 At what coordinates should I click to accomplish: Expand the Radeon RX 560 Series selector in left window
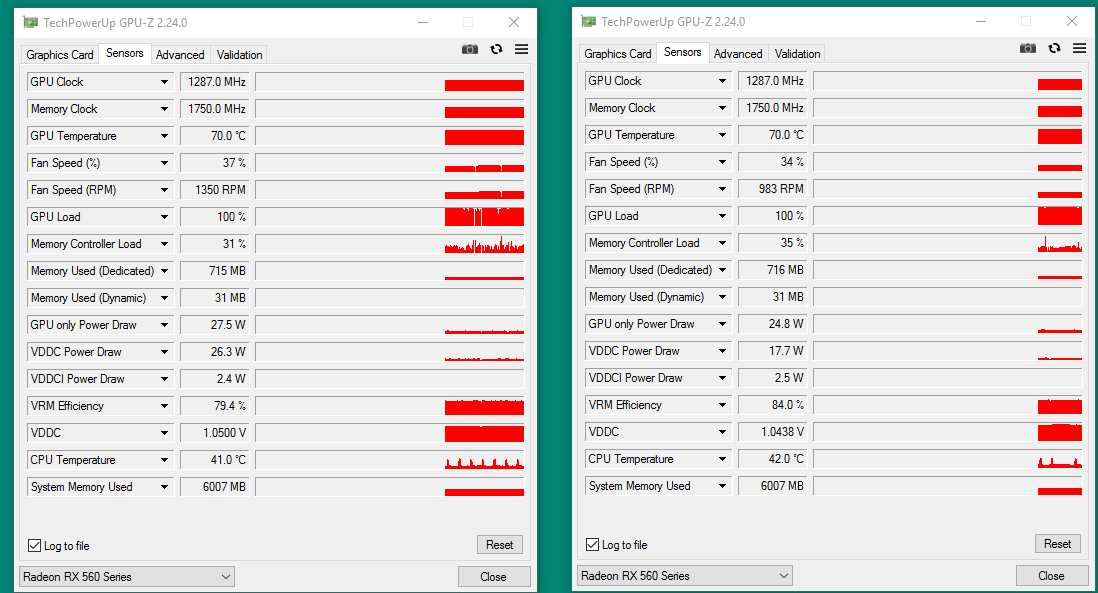click(225, 577)
